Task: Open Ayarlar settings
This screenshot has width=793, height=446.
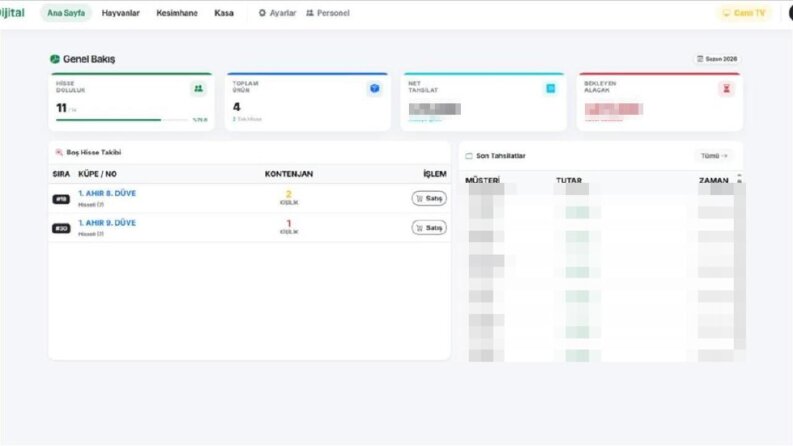Action: (x=277, y=13)
